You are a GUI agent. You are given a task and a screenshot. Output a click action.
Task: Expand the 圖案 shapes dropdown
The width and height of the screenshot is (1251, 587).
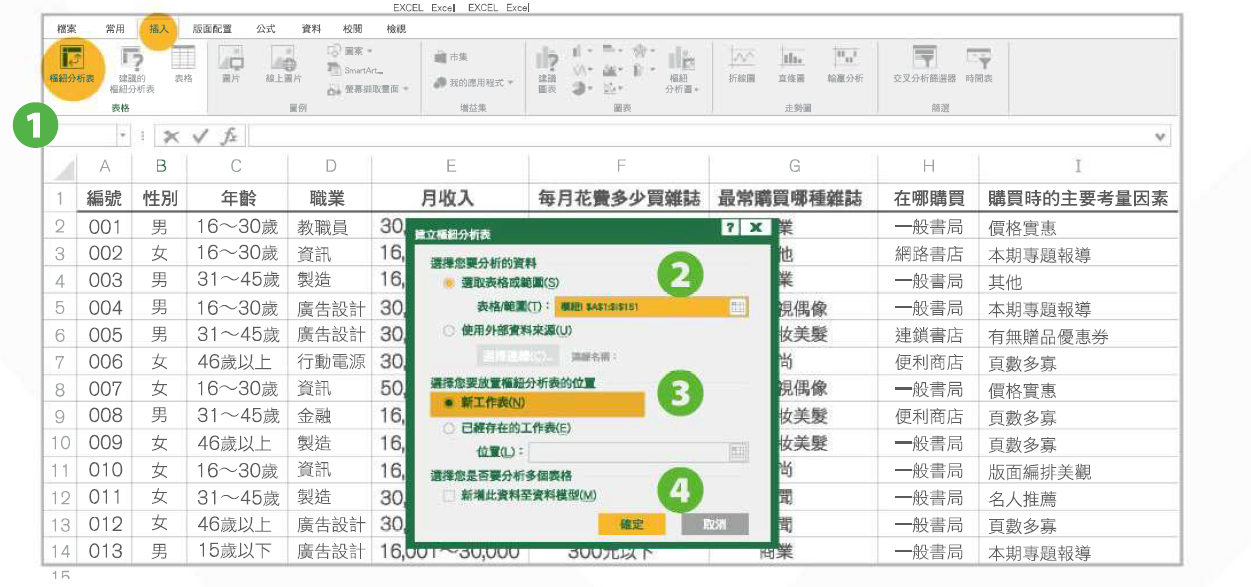click(369, 51)
